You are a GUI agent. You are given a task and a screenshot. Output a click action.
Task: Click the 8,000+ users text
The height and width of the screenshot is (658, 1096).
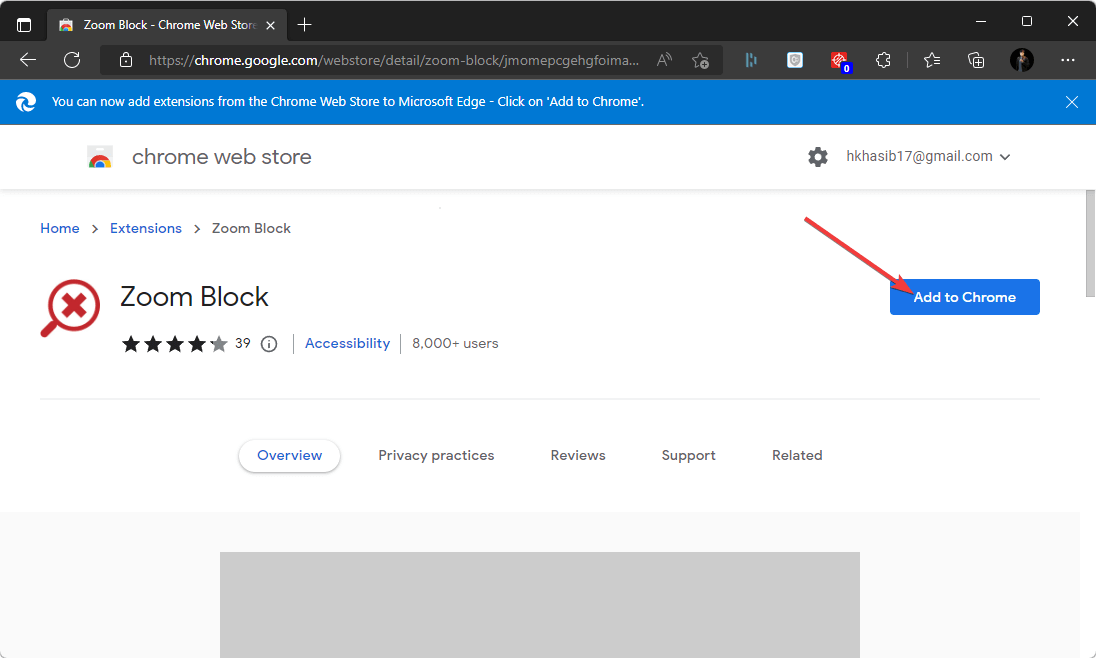[455, 343]
